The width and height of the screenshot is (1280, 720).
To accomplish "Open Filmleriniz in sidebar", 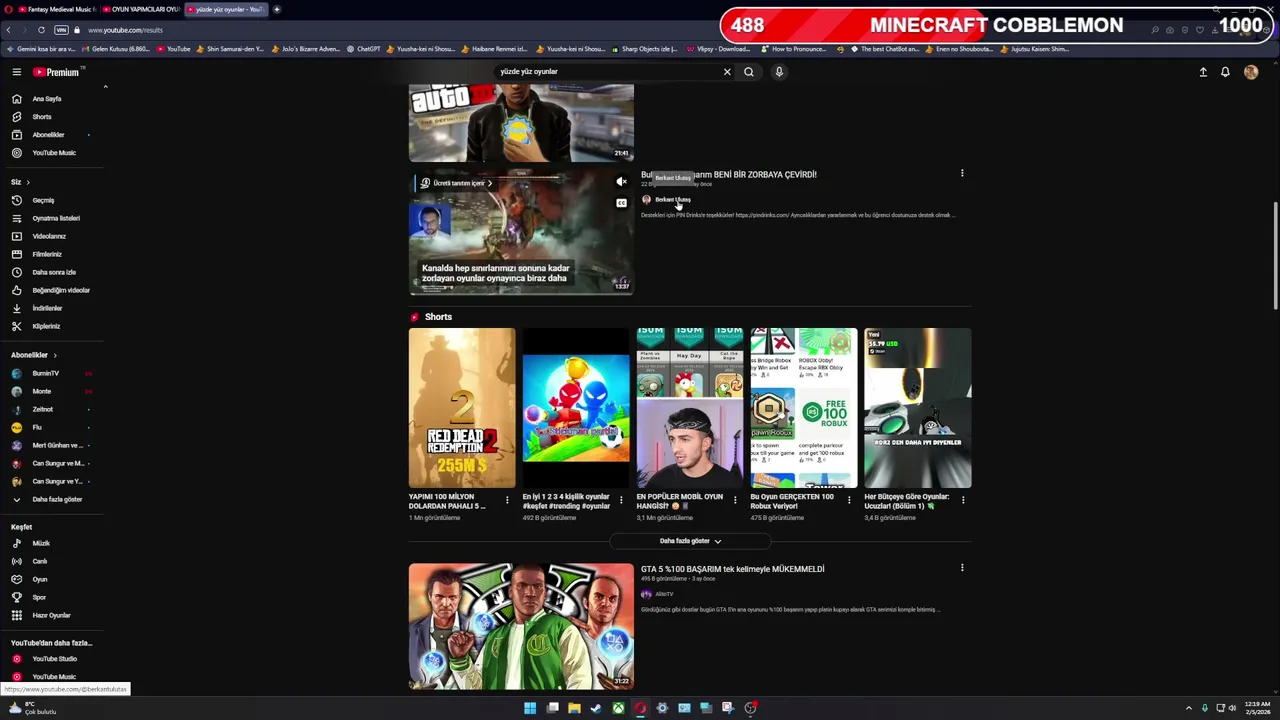I will [47, 254].
